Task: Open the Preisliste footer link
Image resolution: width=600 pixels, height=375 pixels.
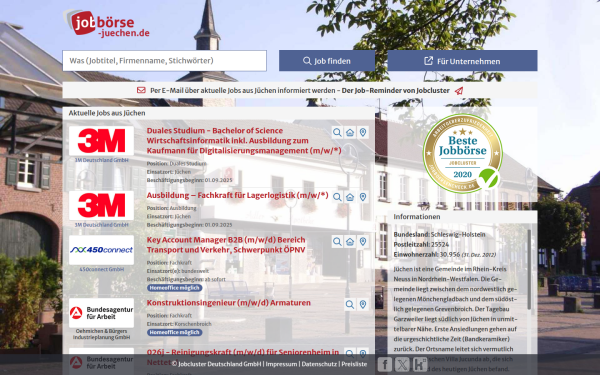Action: point(354,364)
